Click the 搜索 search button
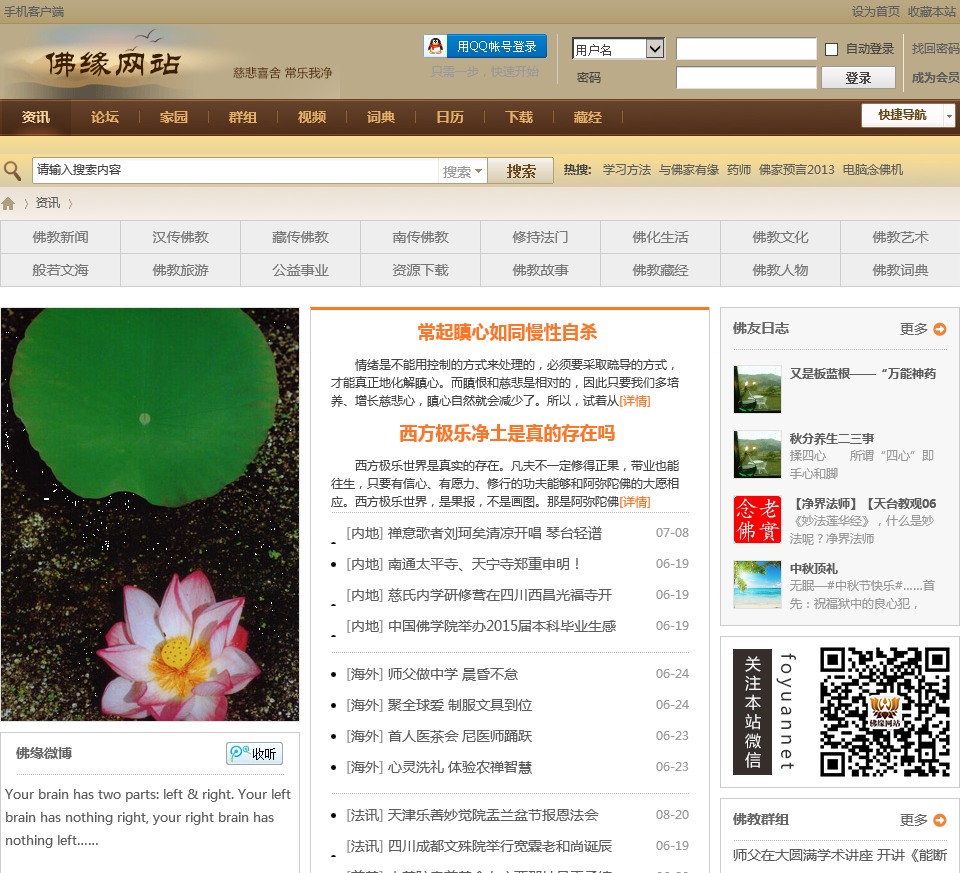Viewport: 960px width, 873px height. pyautogui.click(x=521, y=171)
